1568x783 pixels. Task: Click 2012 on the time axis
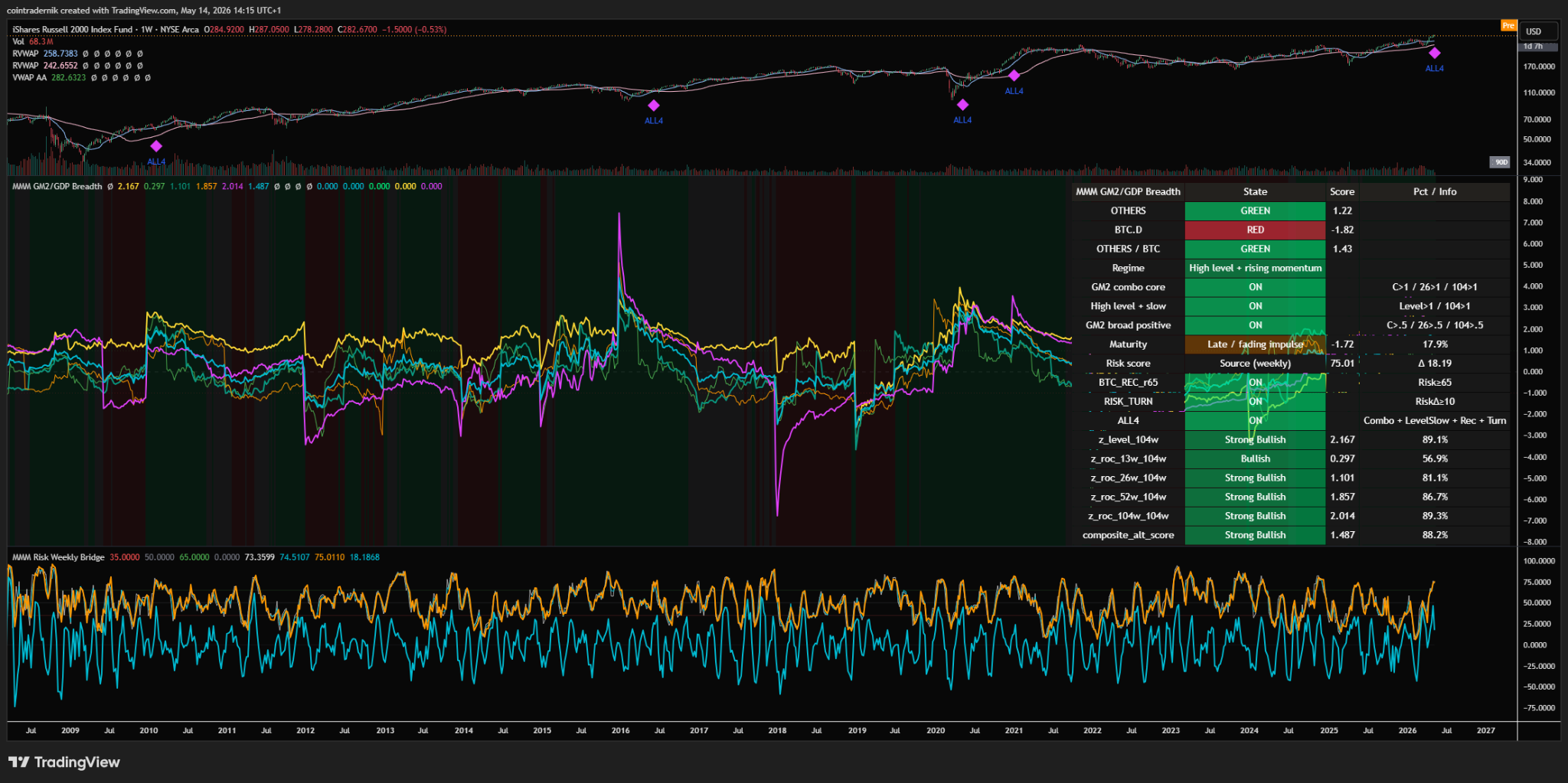[305, 730]
